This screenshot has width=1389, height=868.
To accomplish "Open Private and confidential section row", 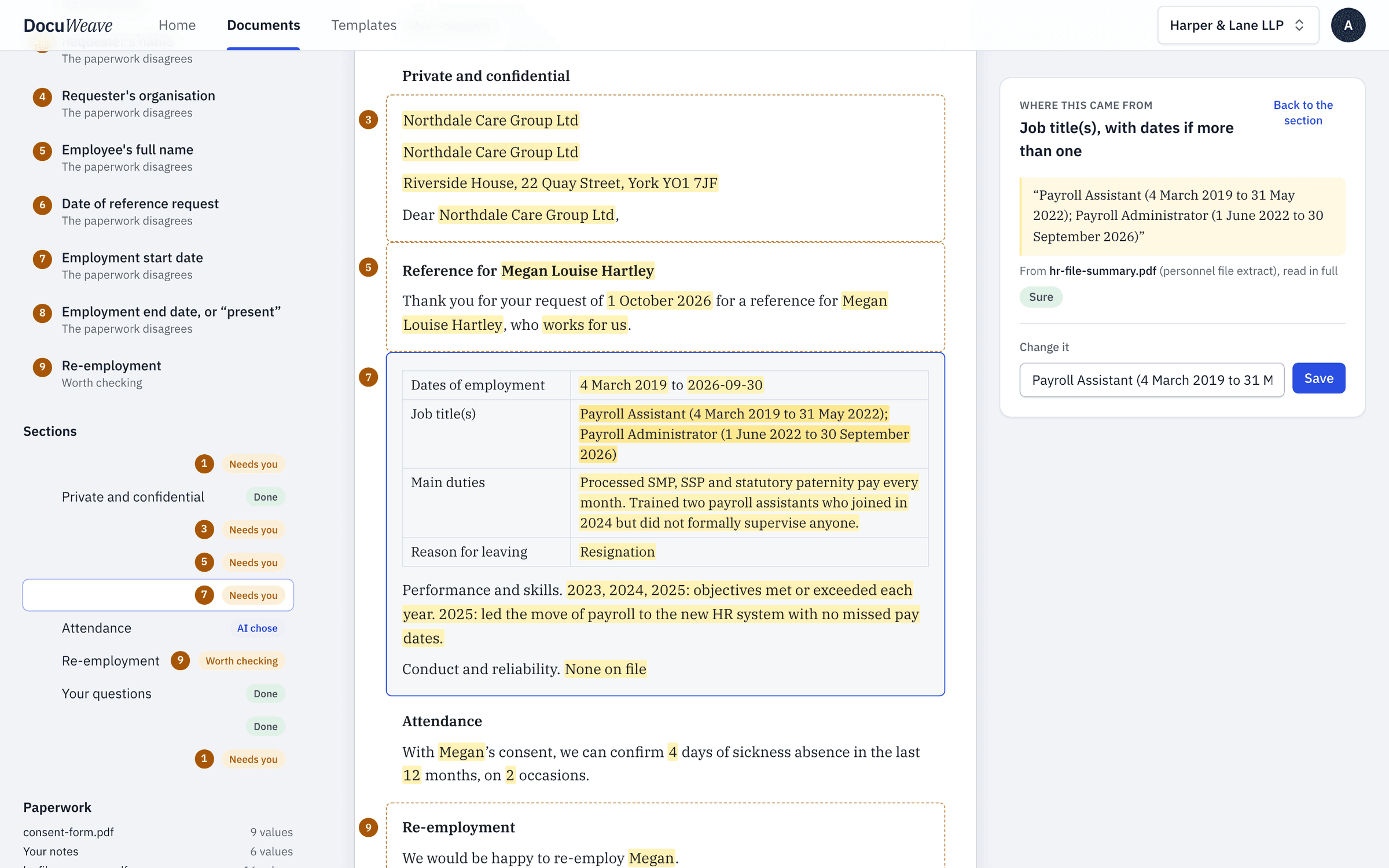I will [x=158, y=496].
